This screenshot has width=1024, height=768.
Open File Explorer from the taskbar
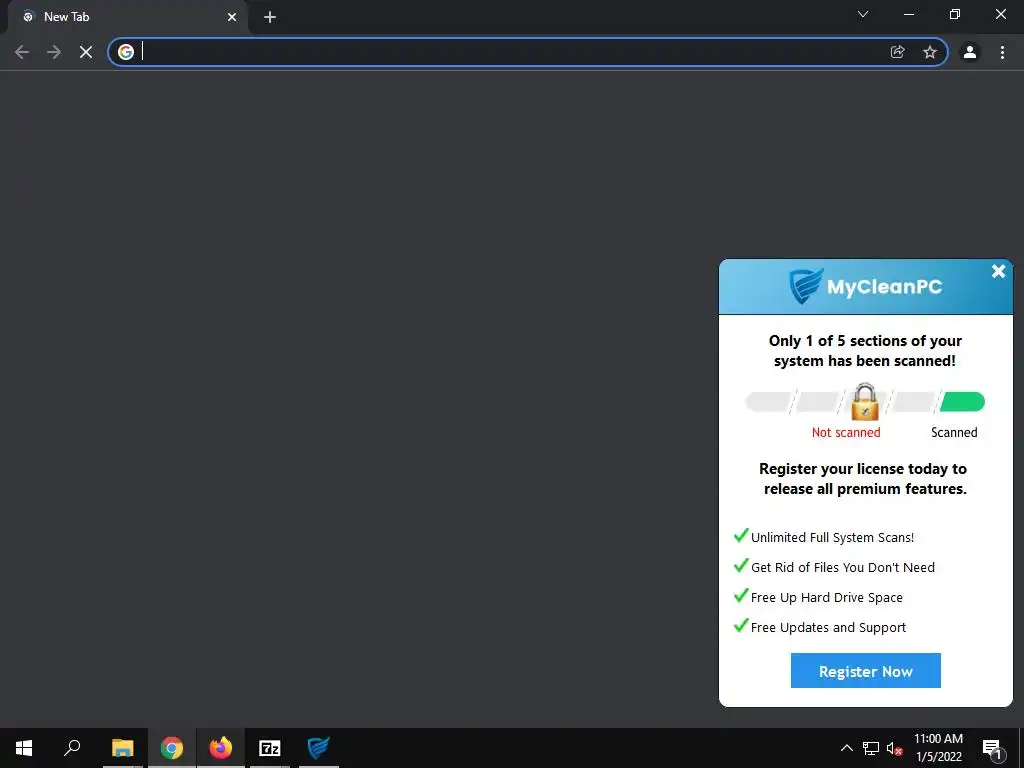click(122, 748)
